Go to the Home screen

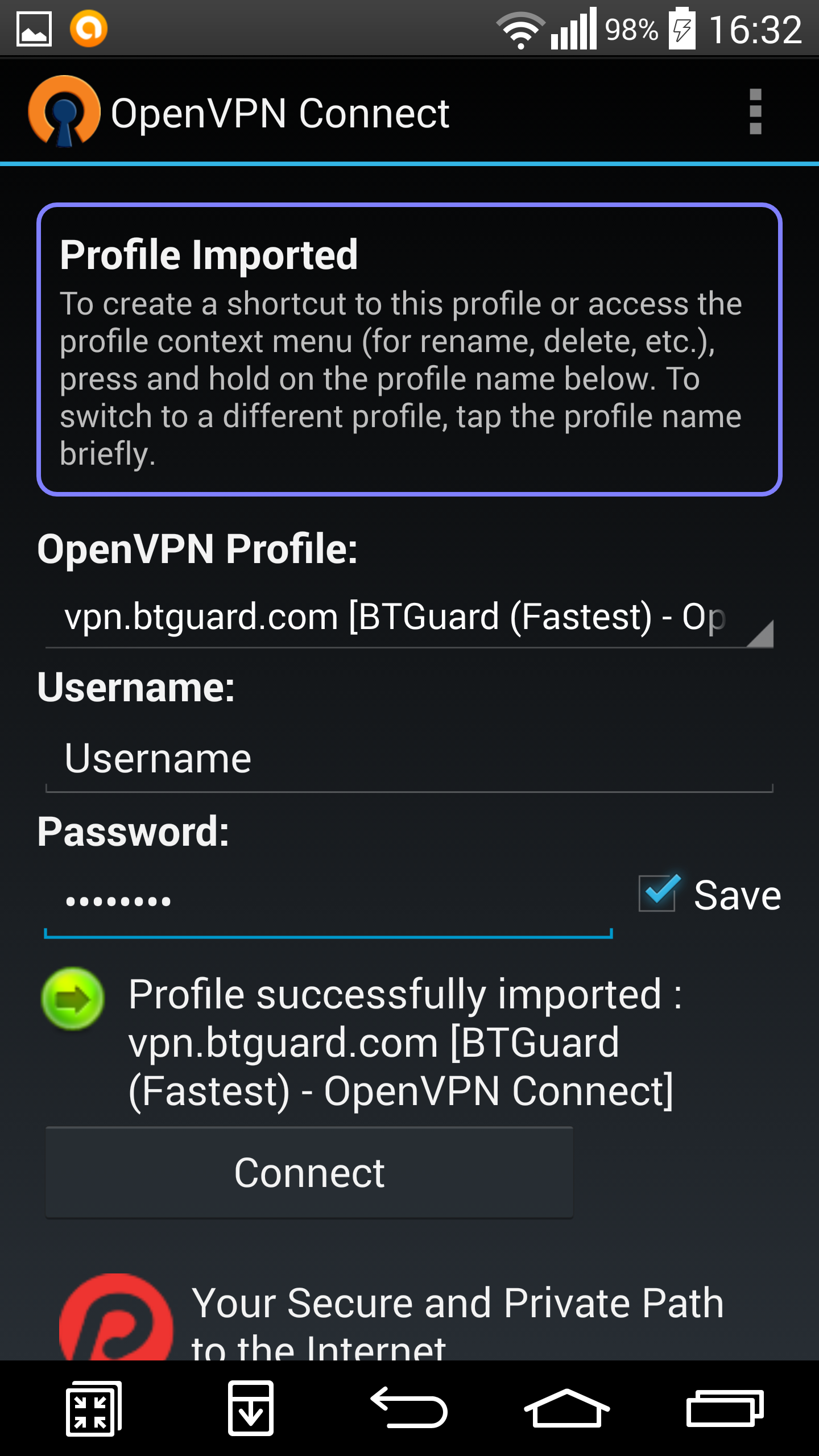566,1408
